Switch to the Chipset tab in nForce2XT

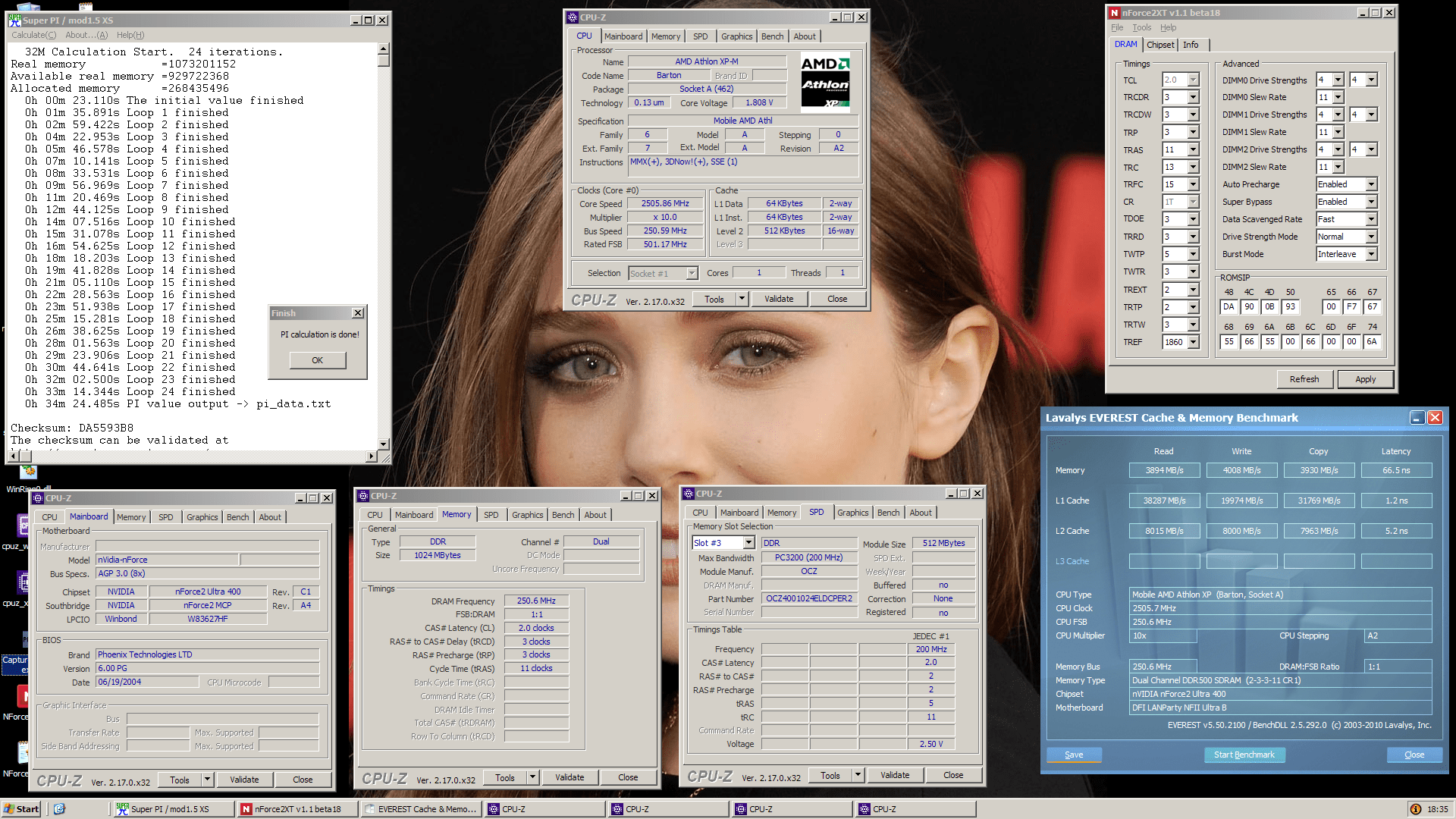(1160, 45)
